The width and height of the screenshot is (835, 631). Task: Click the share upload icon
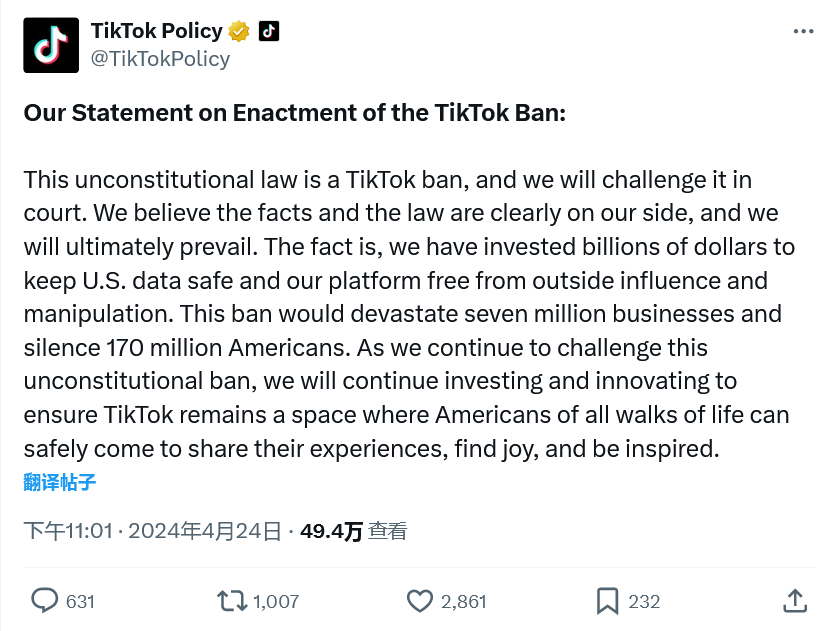pyautogui.click(x=794, y=600)
